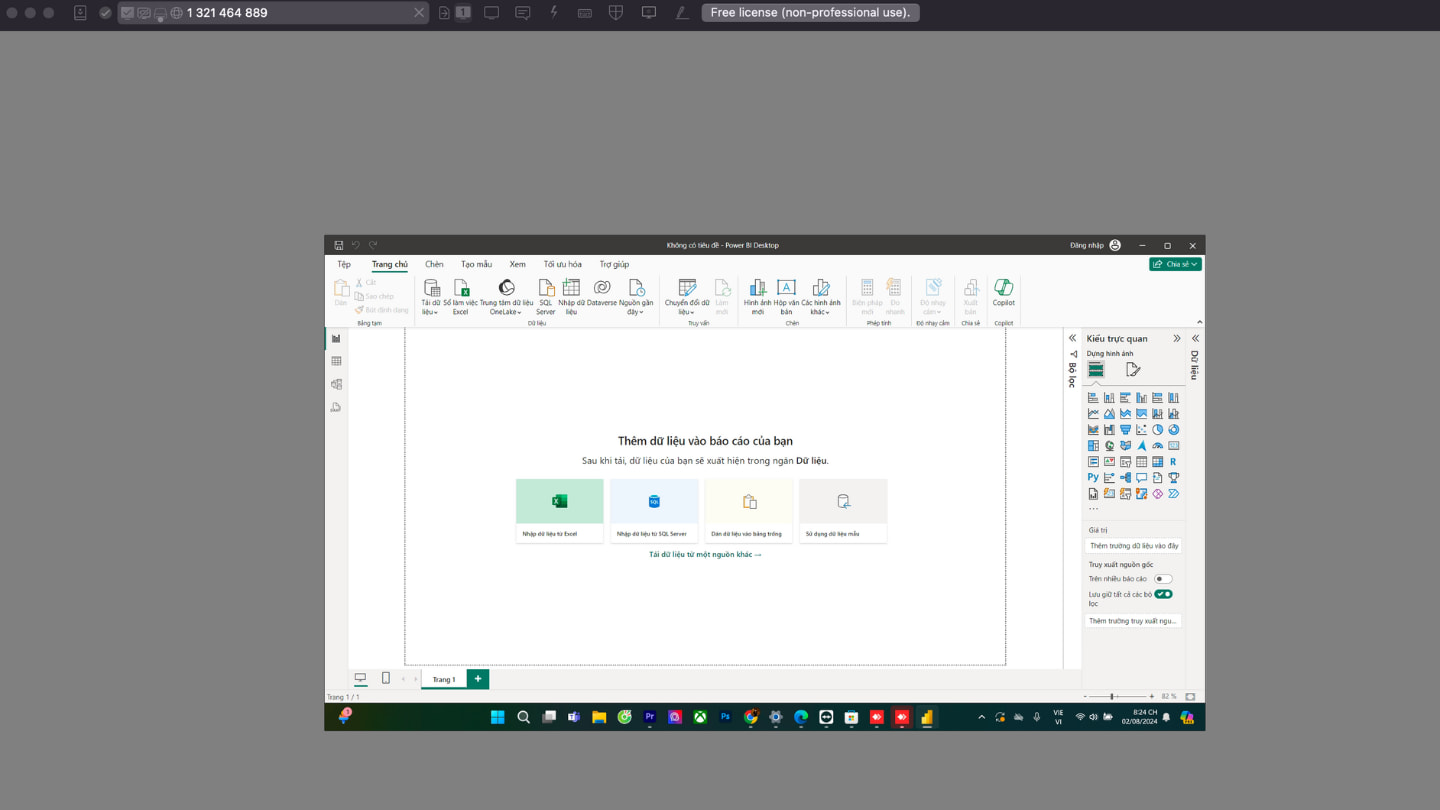Open DAX query view in left sidebar
This screenshot has height=810, width=1440.
point(336,407)
